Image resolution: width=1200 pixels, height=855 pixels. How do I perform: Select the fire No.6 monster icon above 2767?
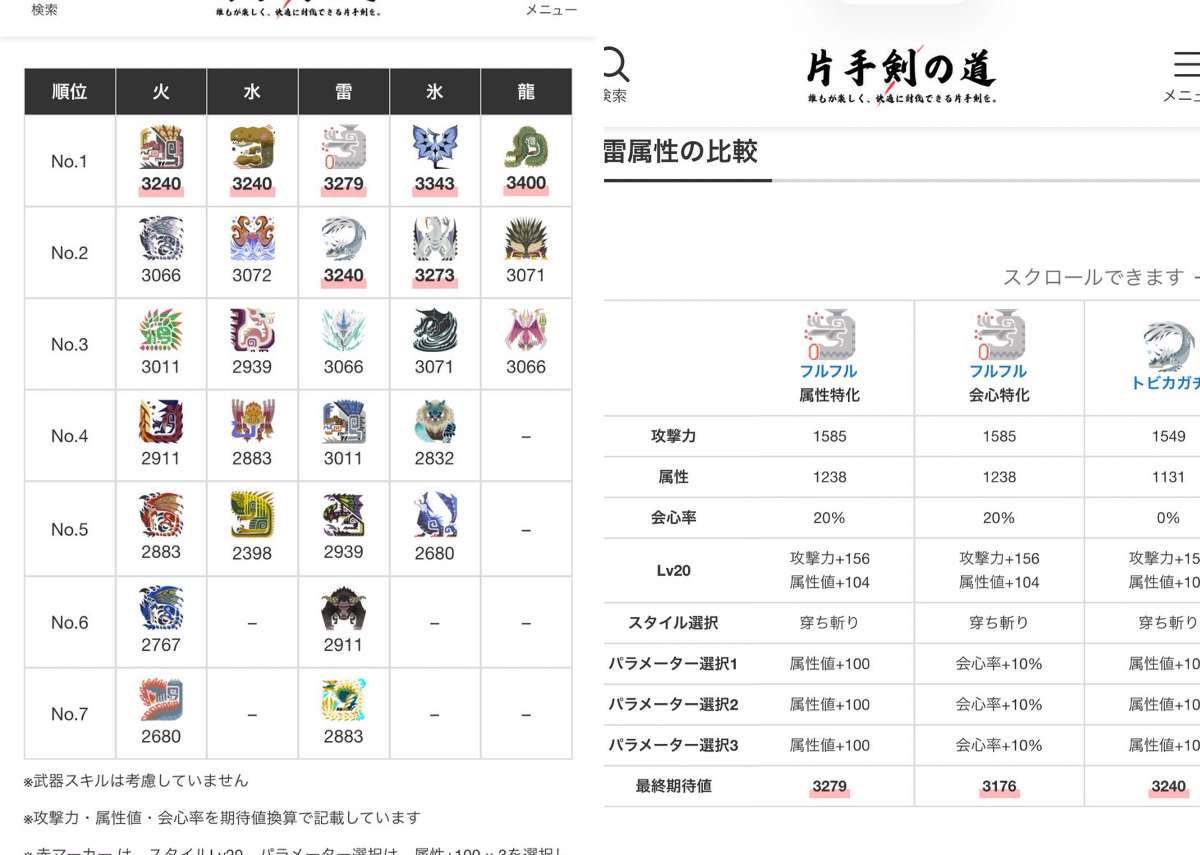161,609
